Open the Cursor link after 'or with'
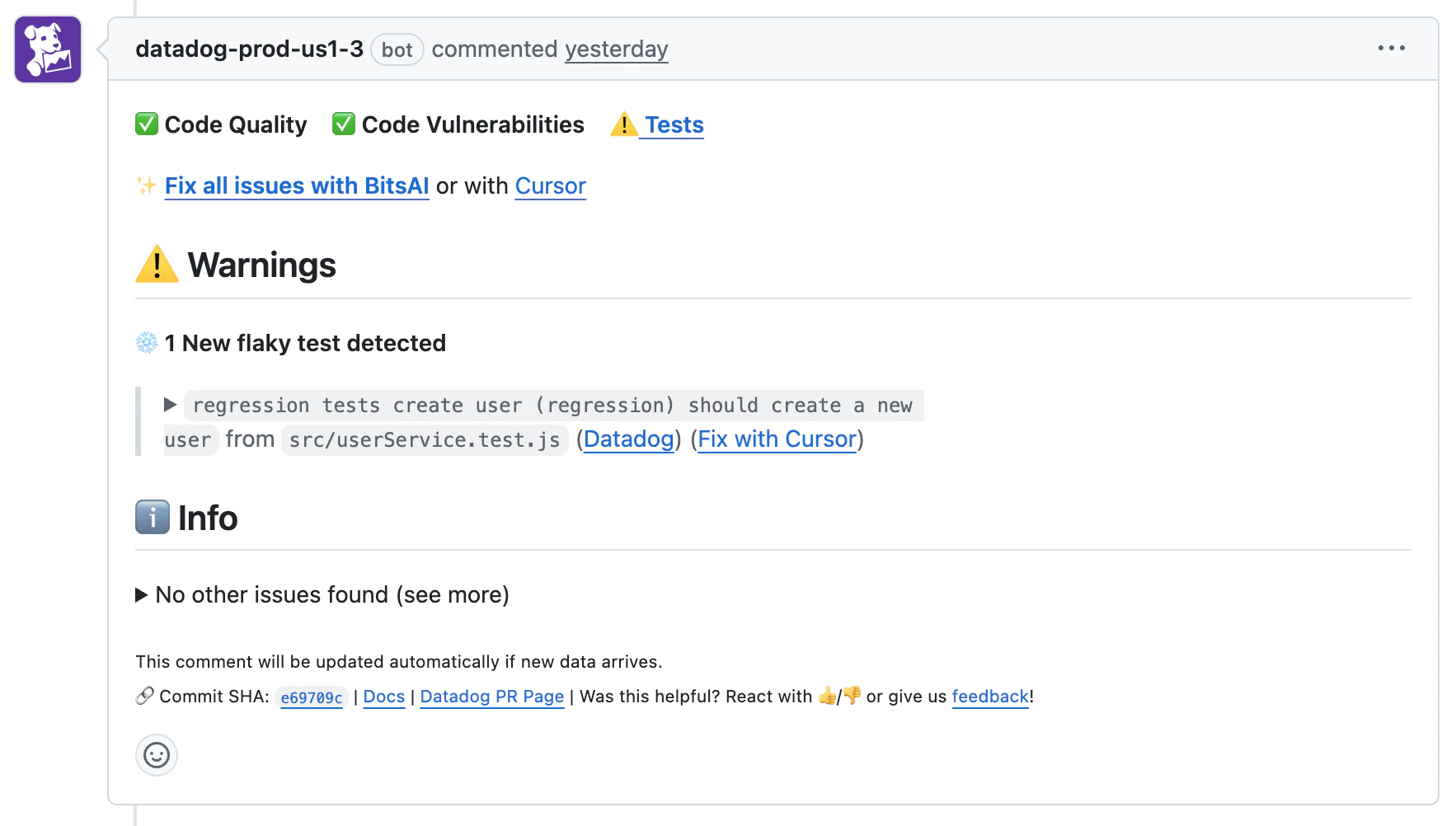Screen dimensions: 1456x826 point(550,186)
